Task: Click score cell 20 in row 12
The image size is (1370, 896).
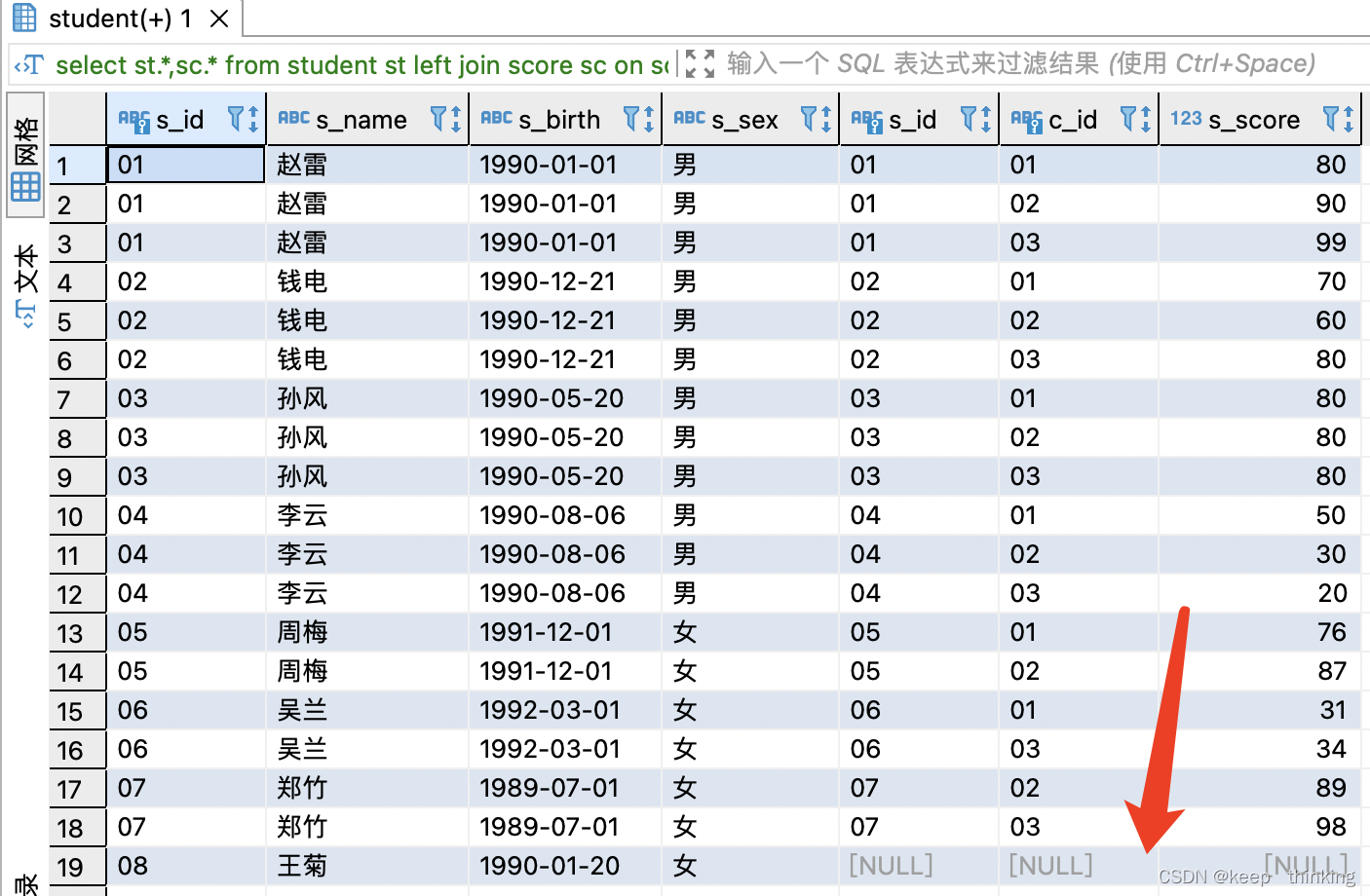Action: click(x=1261, y=593)
